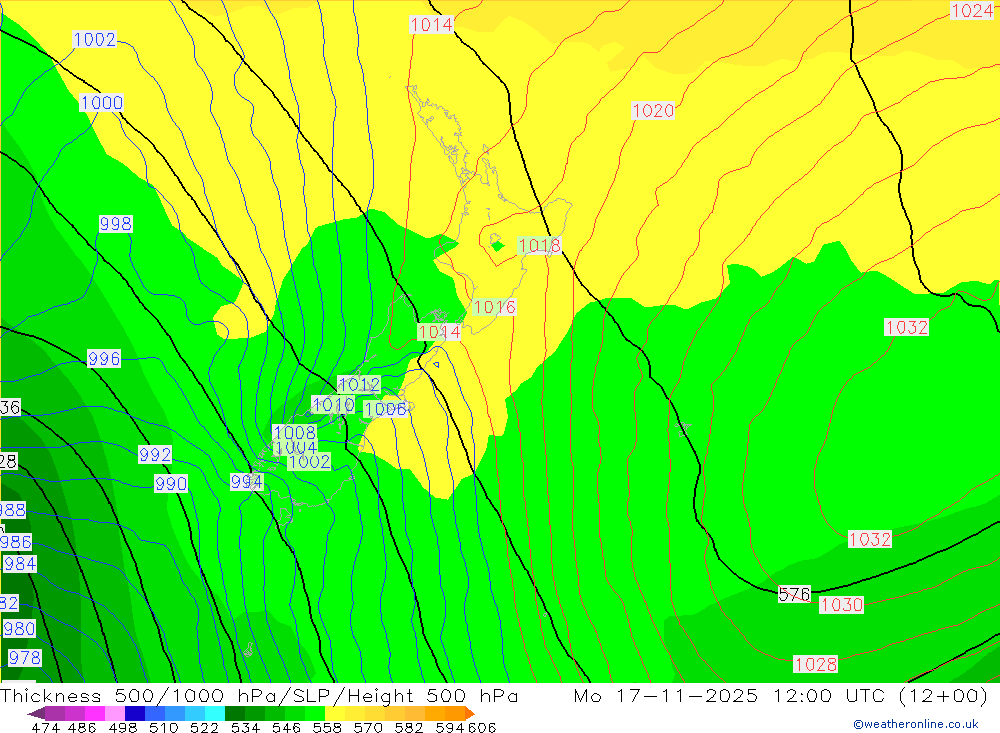
Task: Click the black 576 height contour label
Action: (794, 595)
